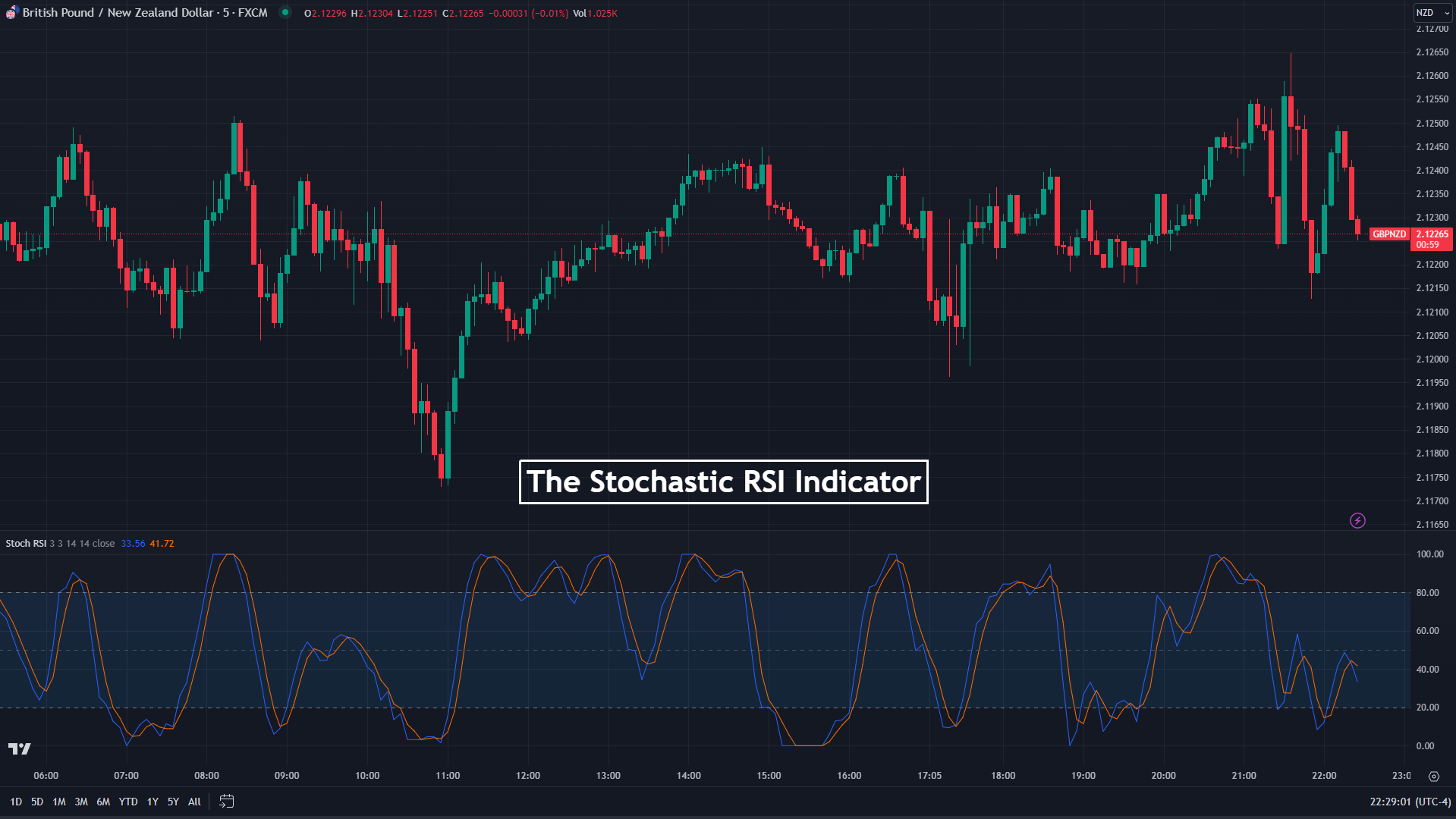
Task: Click the countdown timer under the GBPNZD price label
Action: (1429, 245)
